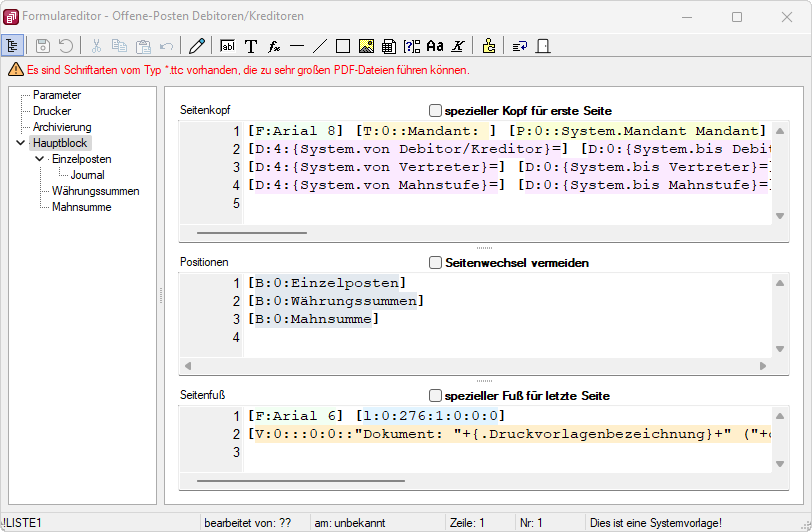
Task: Click the pencil edit icon
Action: 197,46
